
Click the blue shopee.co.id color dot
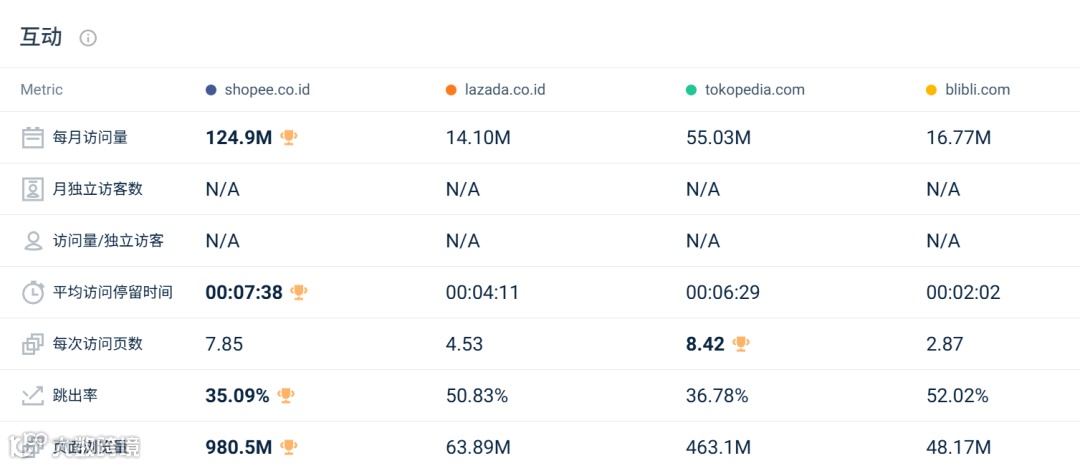click(211, 90)
